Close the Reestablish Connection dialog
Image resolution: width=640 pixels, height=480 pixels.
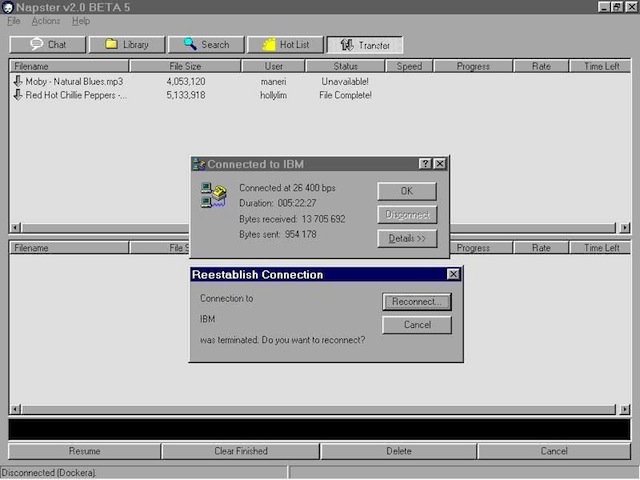pyautogui.click(x=453, y=274)
